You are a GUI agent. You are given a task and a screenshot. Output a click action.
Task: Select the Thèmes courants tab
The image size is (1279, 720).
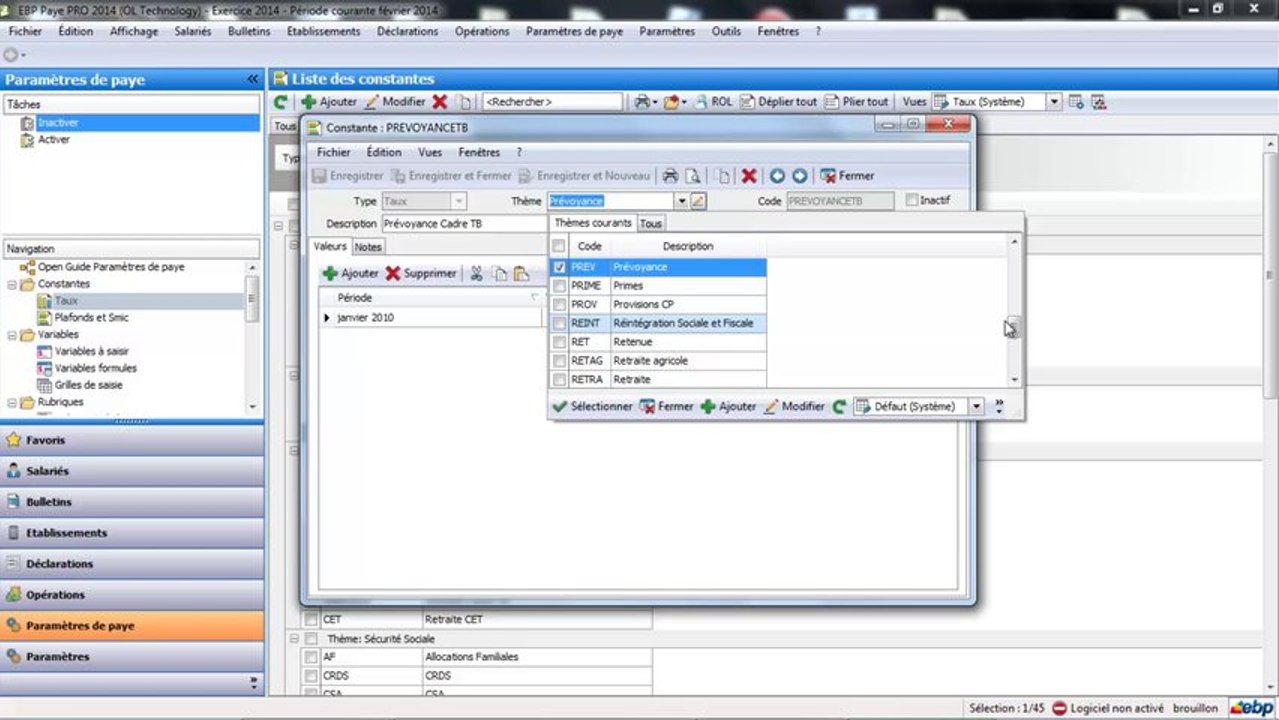tap(593, 223)
